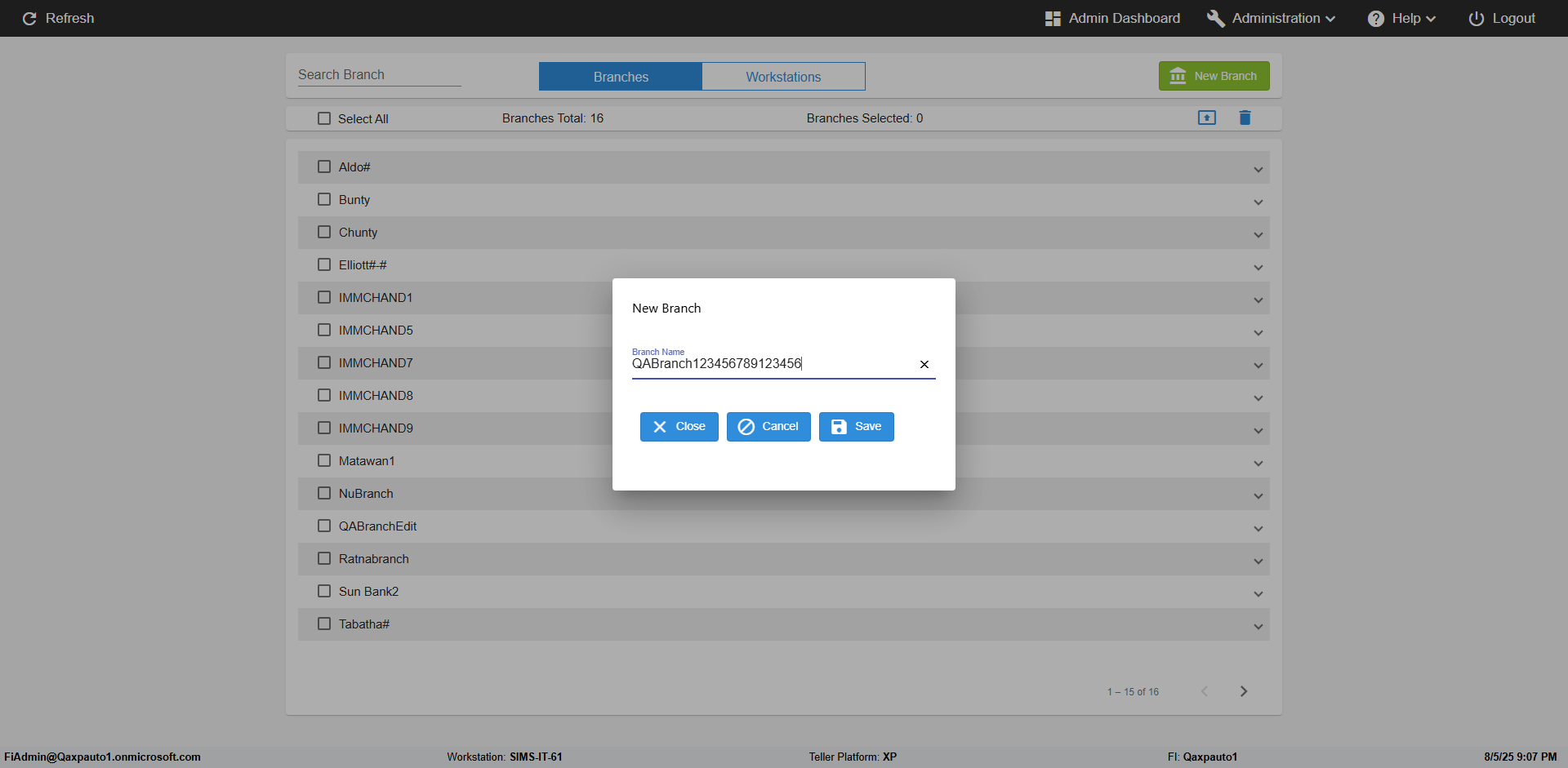Check the Ratnabranch checkbox
The image size is (1568, 768).
pyautogui.click(x=324, y=558)
